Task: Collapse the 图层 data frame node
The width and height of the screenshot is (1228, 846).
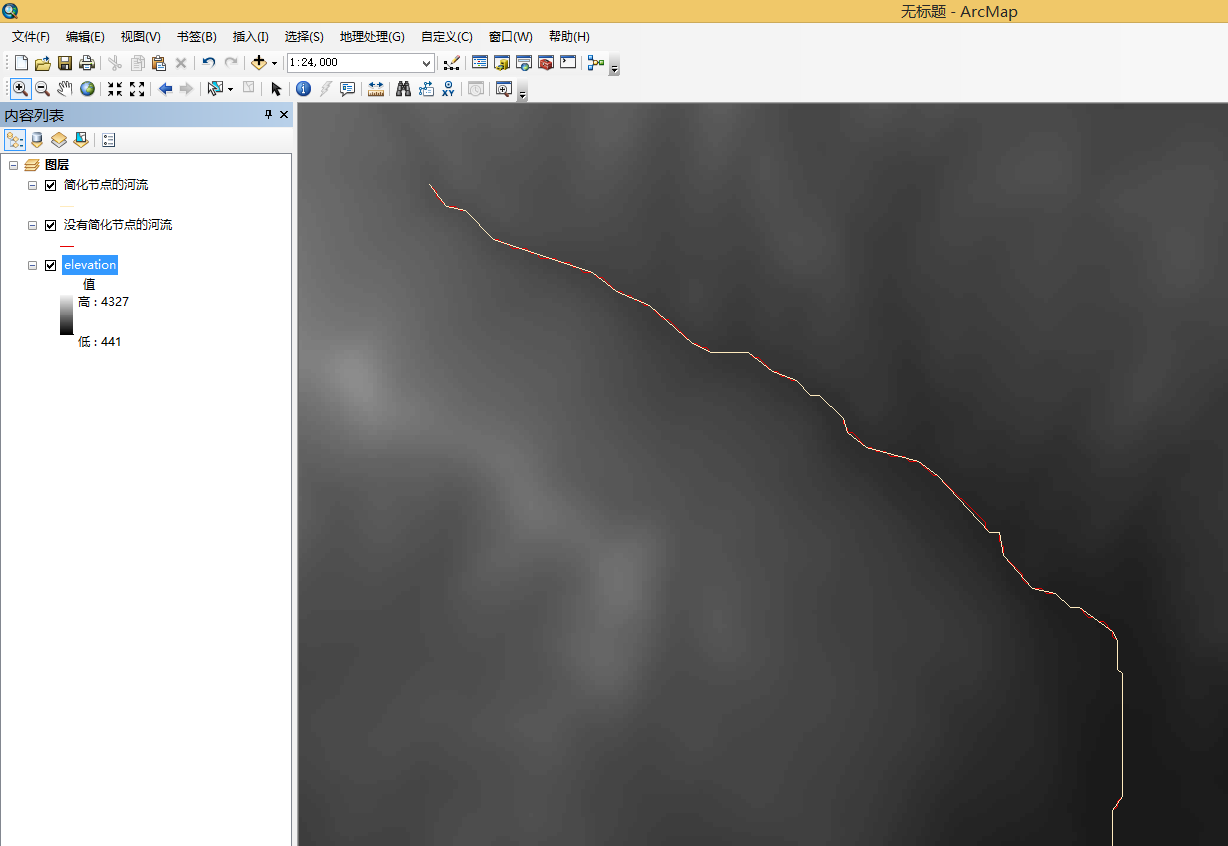Action: tap(13, 165)
